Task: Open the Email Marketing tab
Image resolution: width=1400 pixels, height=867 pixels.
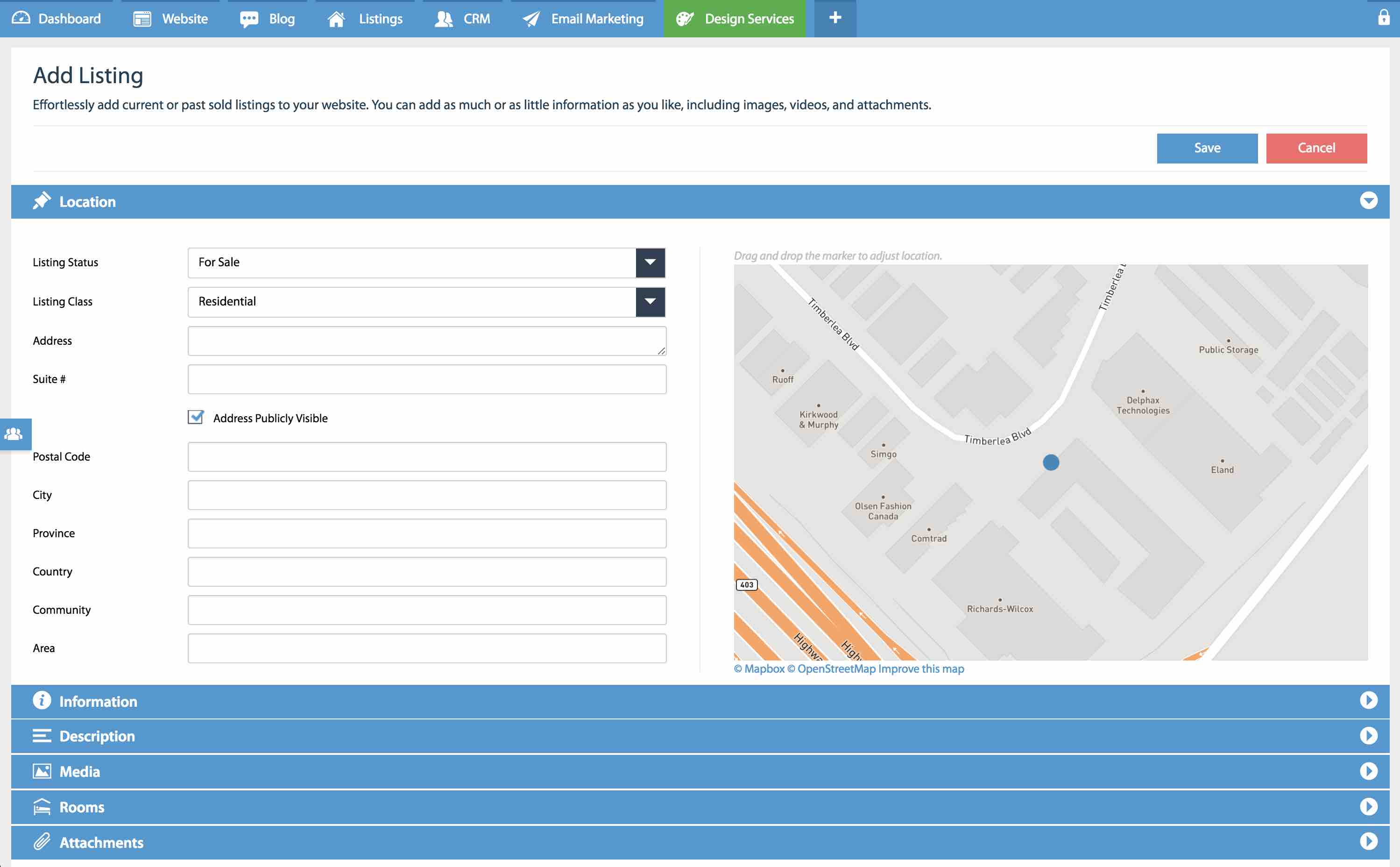Action: tap(584, 19)
